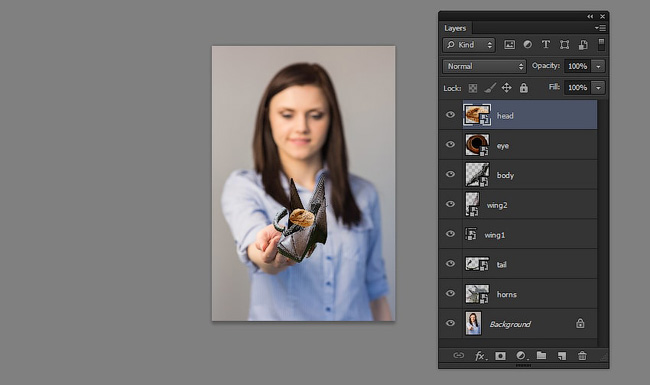Viewport: 650px width, 385px height.
Task: Click the lock position icon
Action: click(x=507, y=87)
